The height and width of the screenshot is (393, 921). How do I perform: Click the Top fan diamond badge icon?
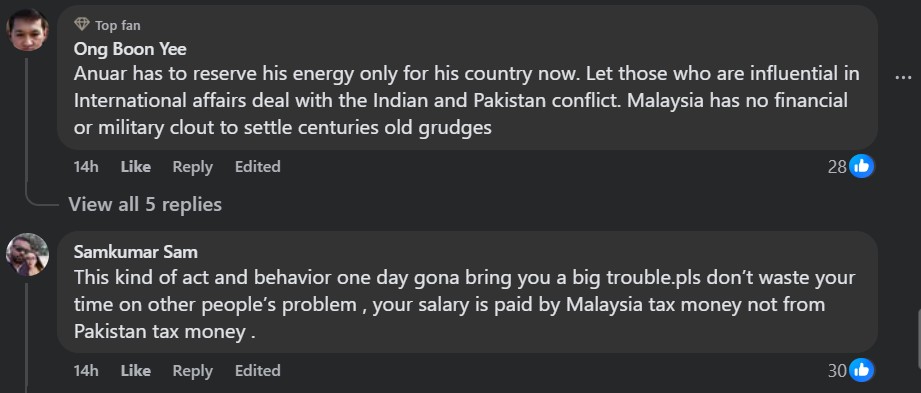(x=82, y=25)
